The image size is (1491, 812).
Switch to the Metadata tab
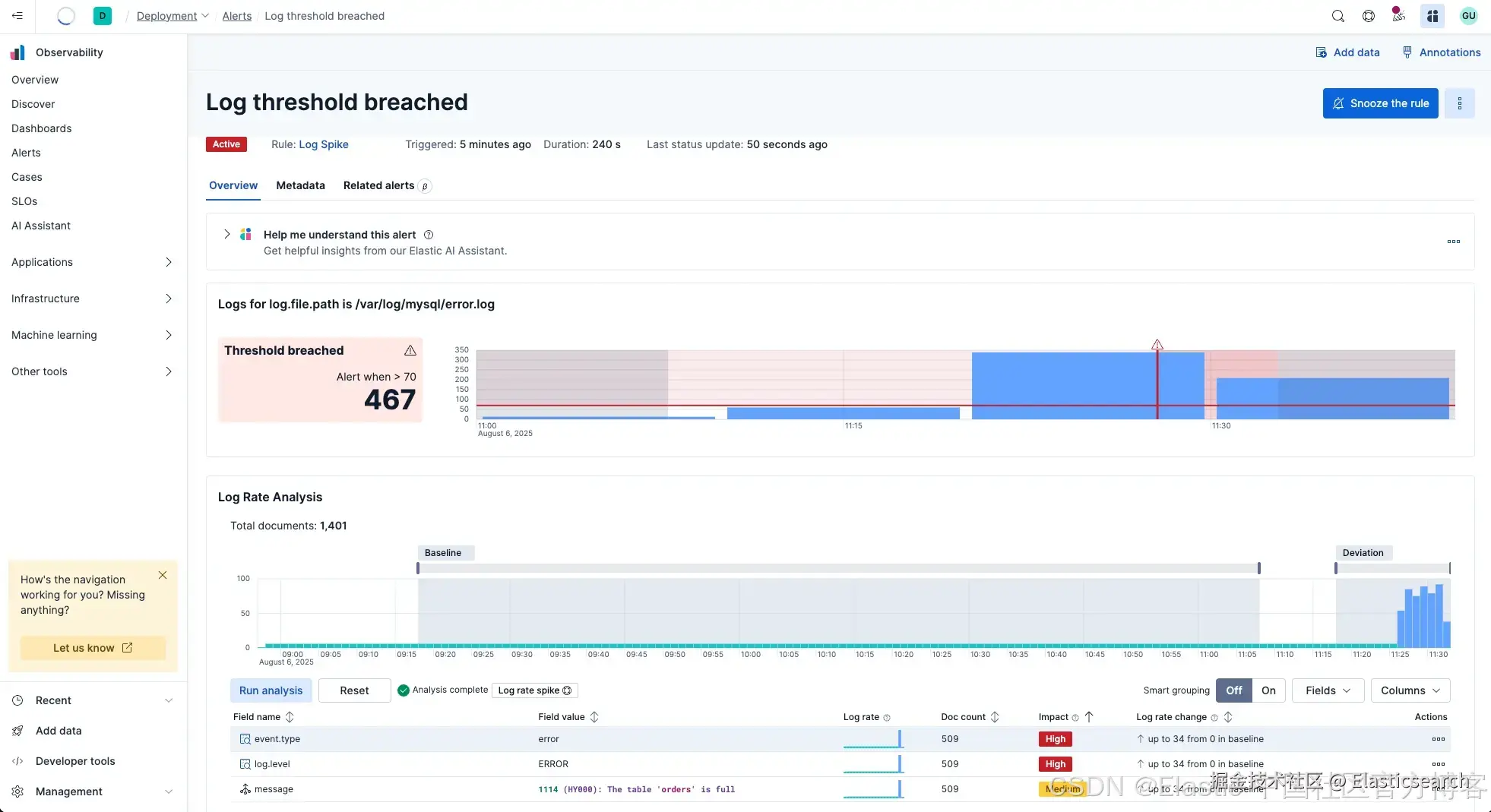[300, 185]
